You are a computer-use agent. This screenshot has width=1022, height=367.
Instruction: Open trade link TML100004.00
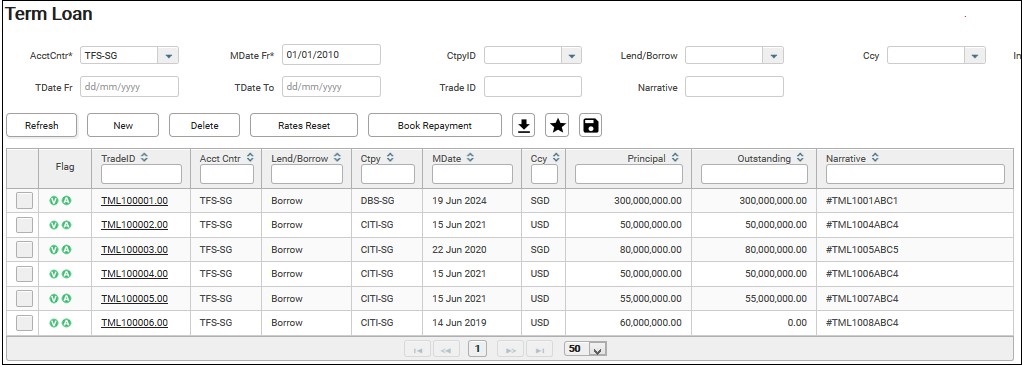coord(134,274)
